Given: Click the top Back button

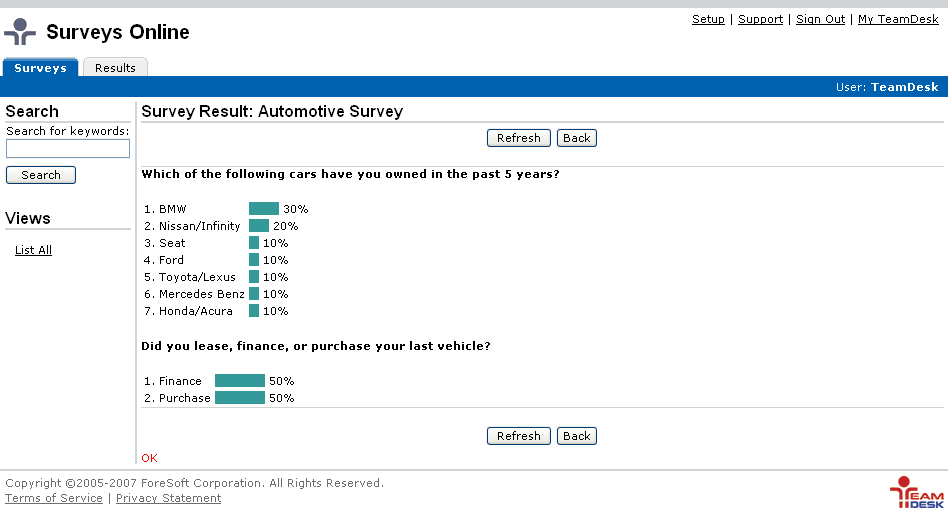Looking at the screenshot, I should [x=576, y=138].
